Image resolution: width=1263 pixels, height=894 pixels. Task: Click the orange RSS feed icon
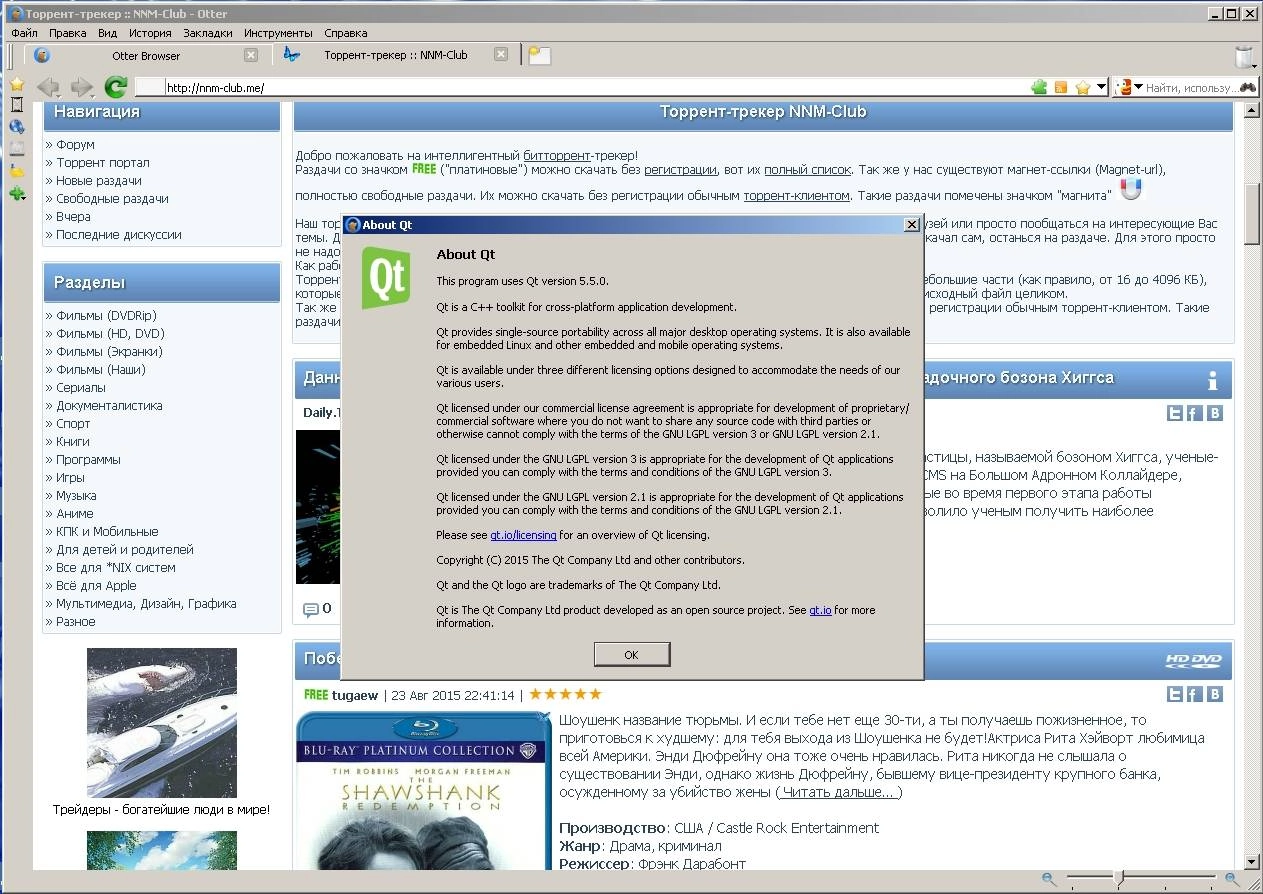coord(1061,88)
